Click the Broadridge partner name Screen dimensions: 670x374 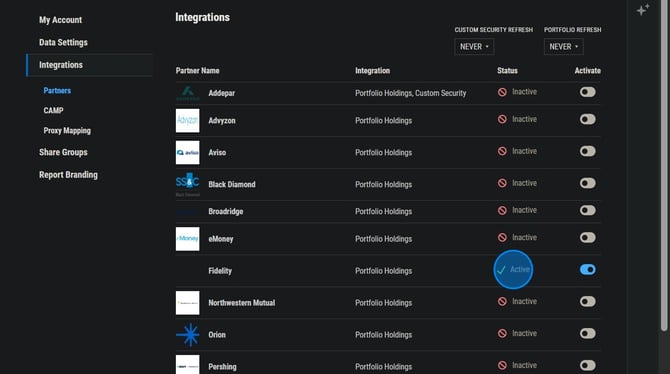(226, 212)
